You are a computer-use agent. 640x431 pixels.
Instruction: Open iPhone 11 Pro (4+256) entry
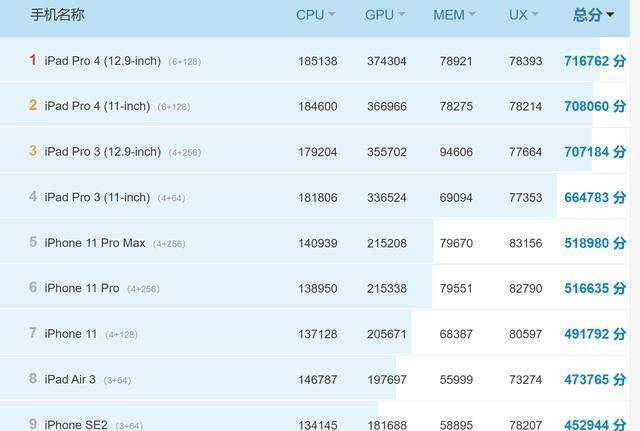pyautogui.click(x=82, y=288)
